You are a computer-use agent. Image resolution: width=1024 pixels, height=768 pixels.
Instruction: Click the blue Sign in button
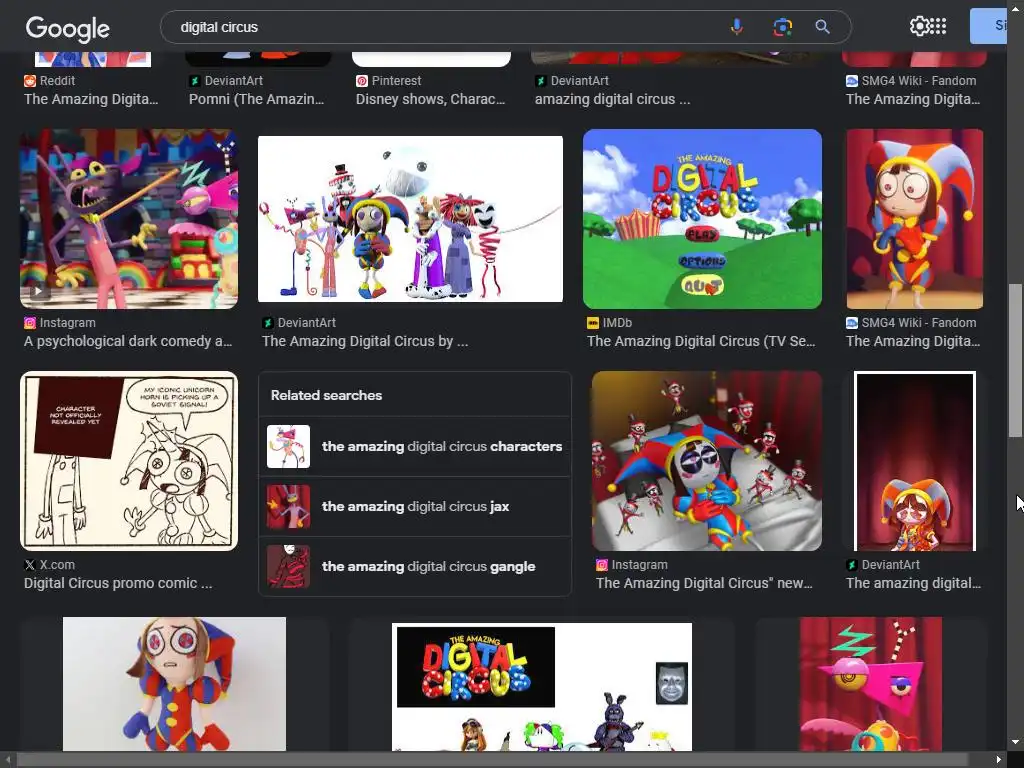pos(988,26)
